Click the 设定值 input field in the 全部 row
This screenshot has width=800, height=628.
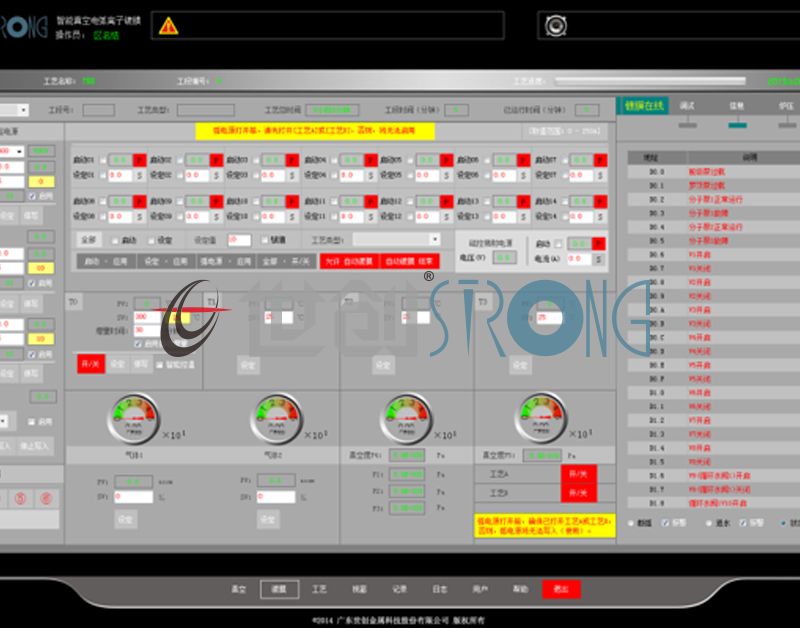(x=239, y=240)
